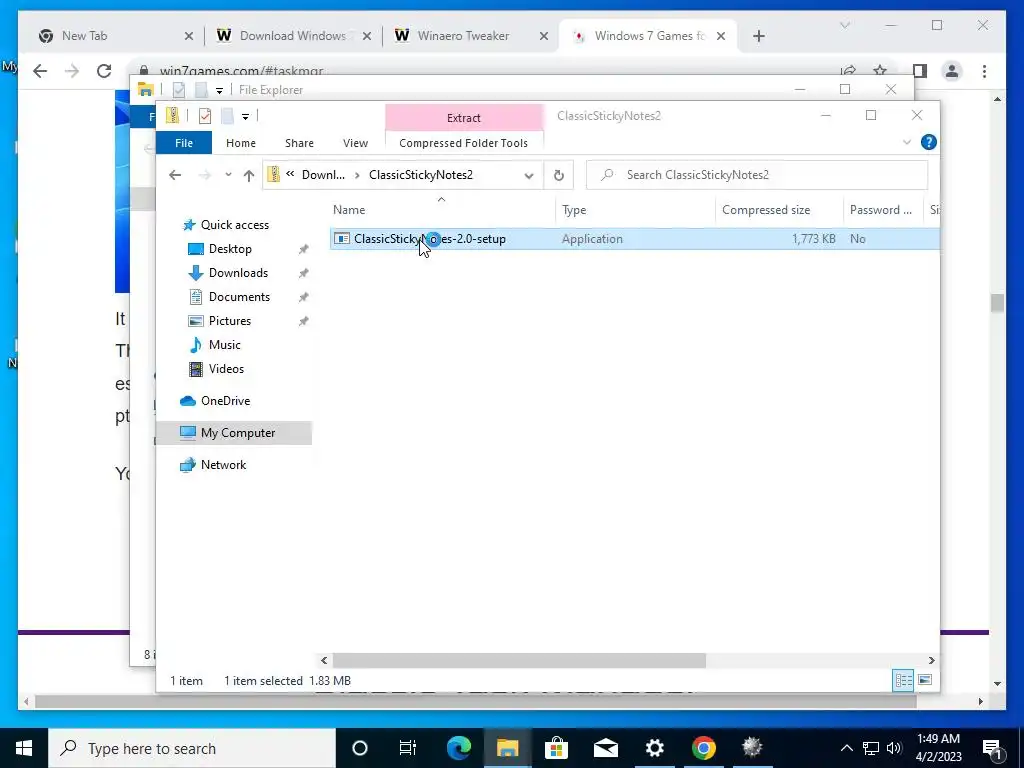Click the Extract contextual tab header
This screenshot has height=768, width=1024.
[x=464, y=118]
